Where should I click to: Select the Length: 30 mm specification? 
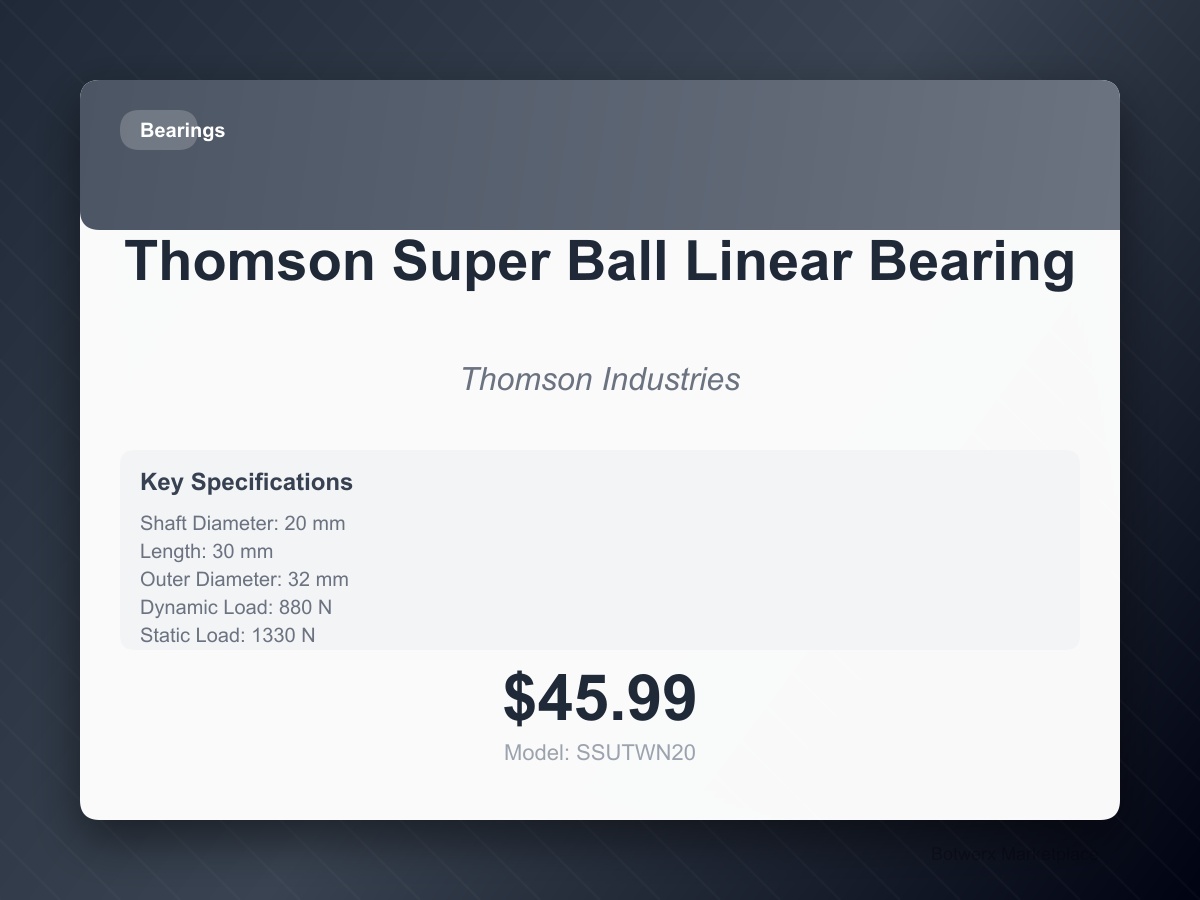point(207,551)
